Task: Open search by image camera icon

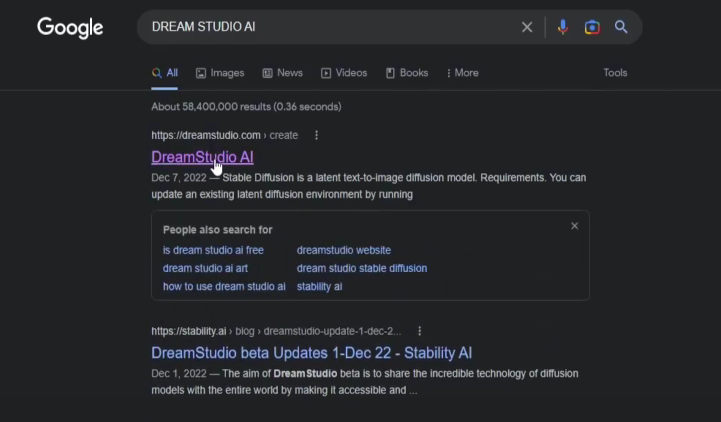Action: coord(592,27)
